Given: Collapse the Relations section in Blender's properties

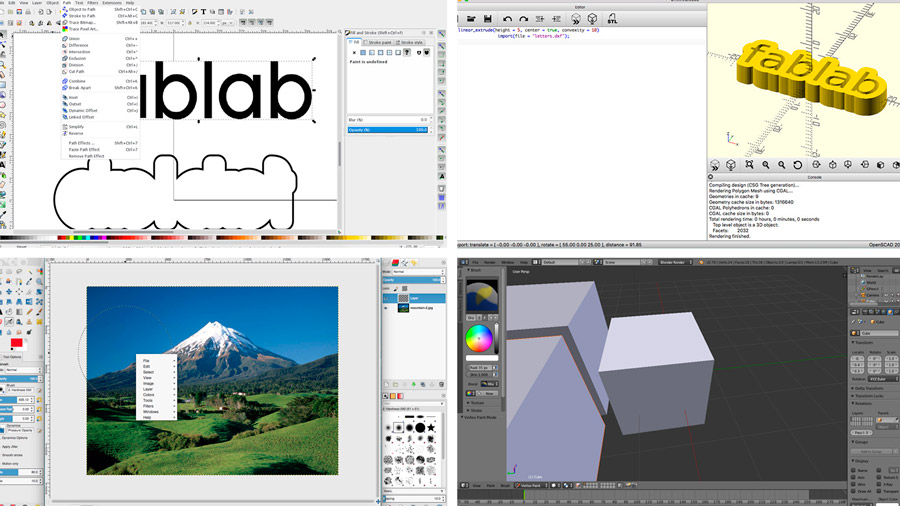Looking at the screenshot, I should coord(863,403).
